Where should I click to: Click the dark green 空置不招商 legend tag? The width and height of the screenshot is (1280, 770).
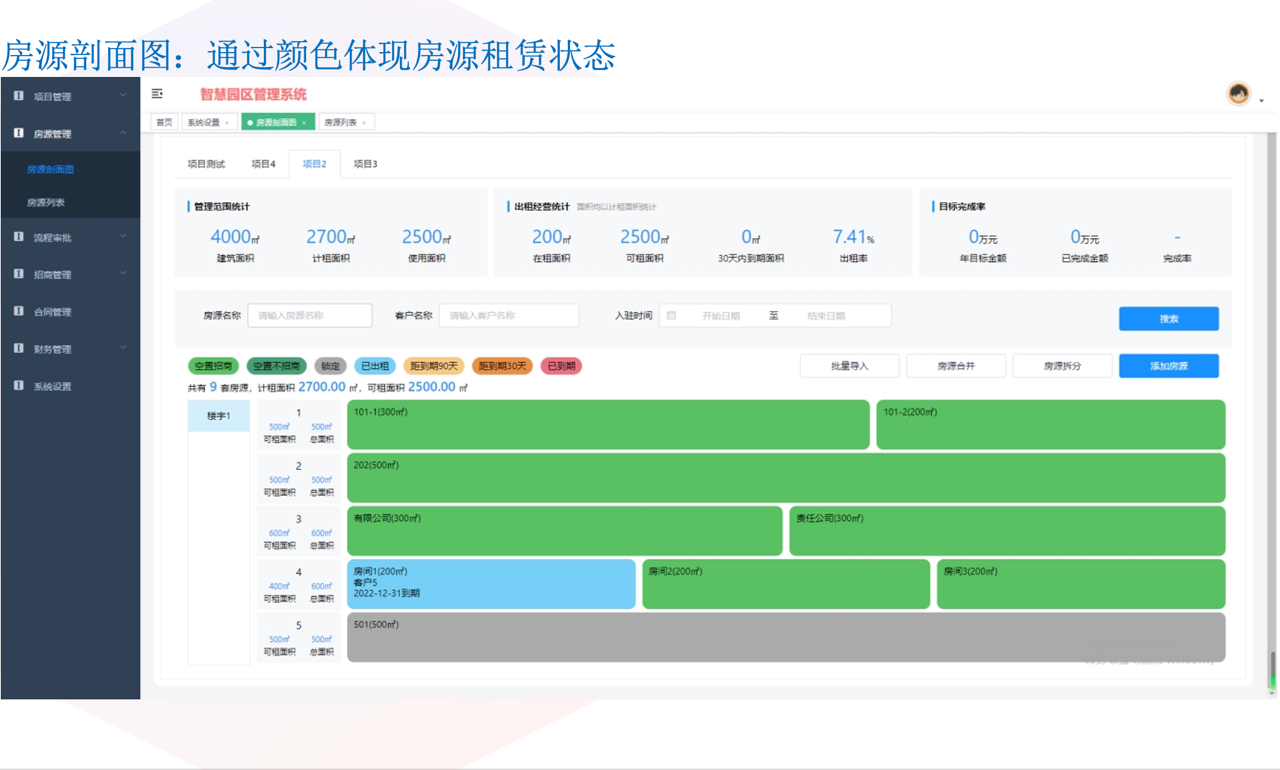[x=277, y=366]
